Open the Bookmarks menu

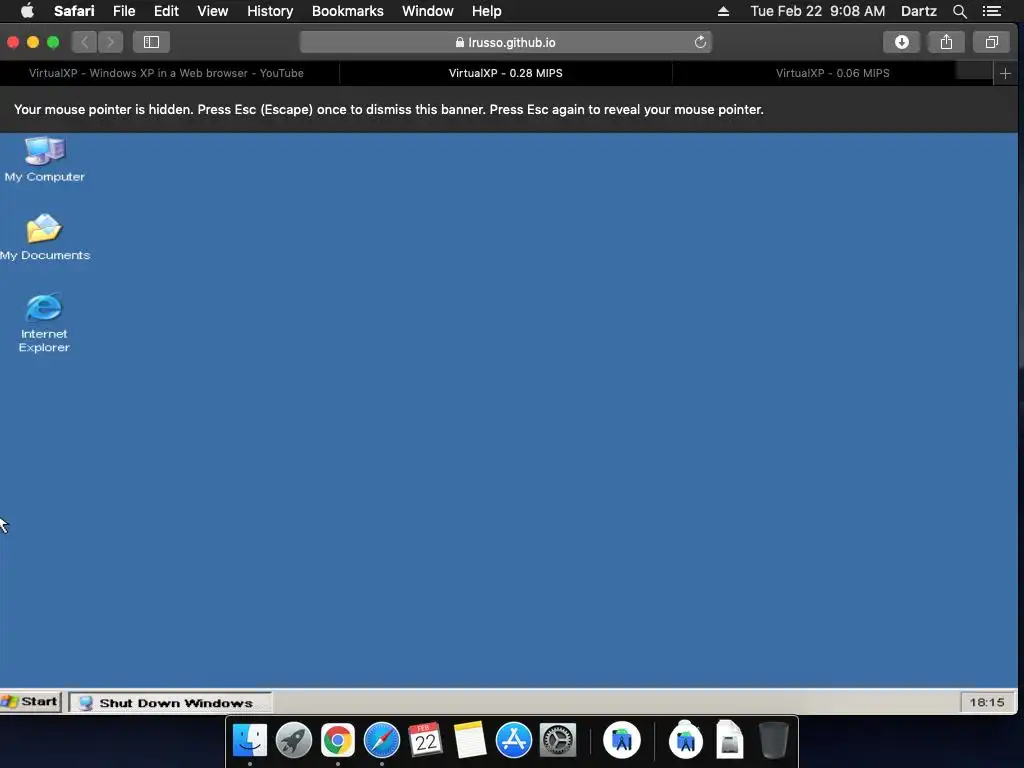(347, 11)
